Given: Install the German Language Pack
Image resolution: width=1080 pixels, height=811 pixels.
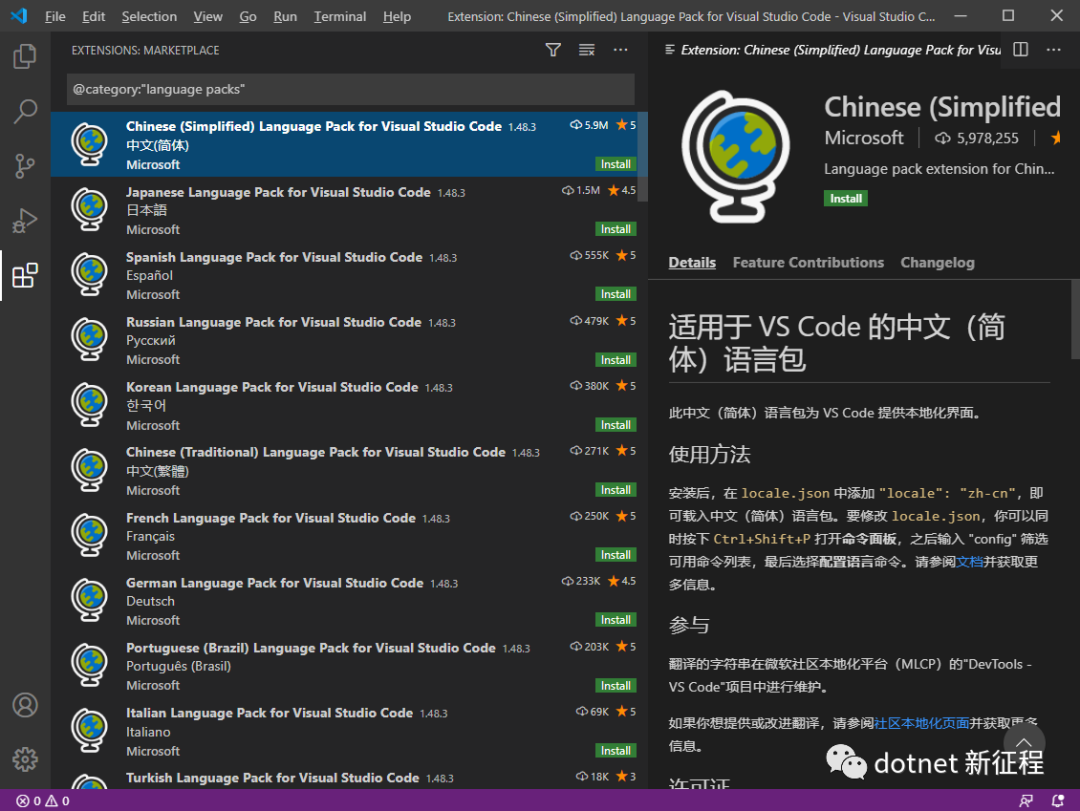Looking at the screenshot, I should click(x=616, y=620).
